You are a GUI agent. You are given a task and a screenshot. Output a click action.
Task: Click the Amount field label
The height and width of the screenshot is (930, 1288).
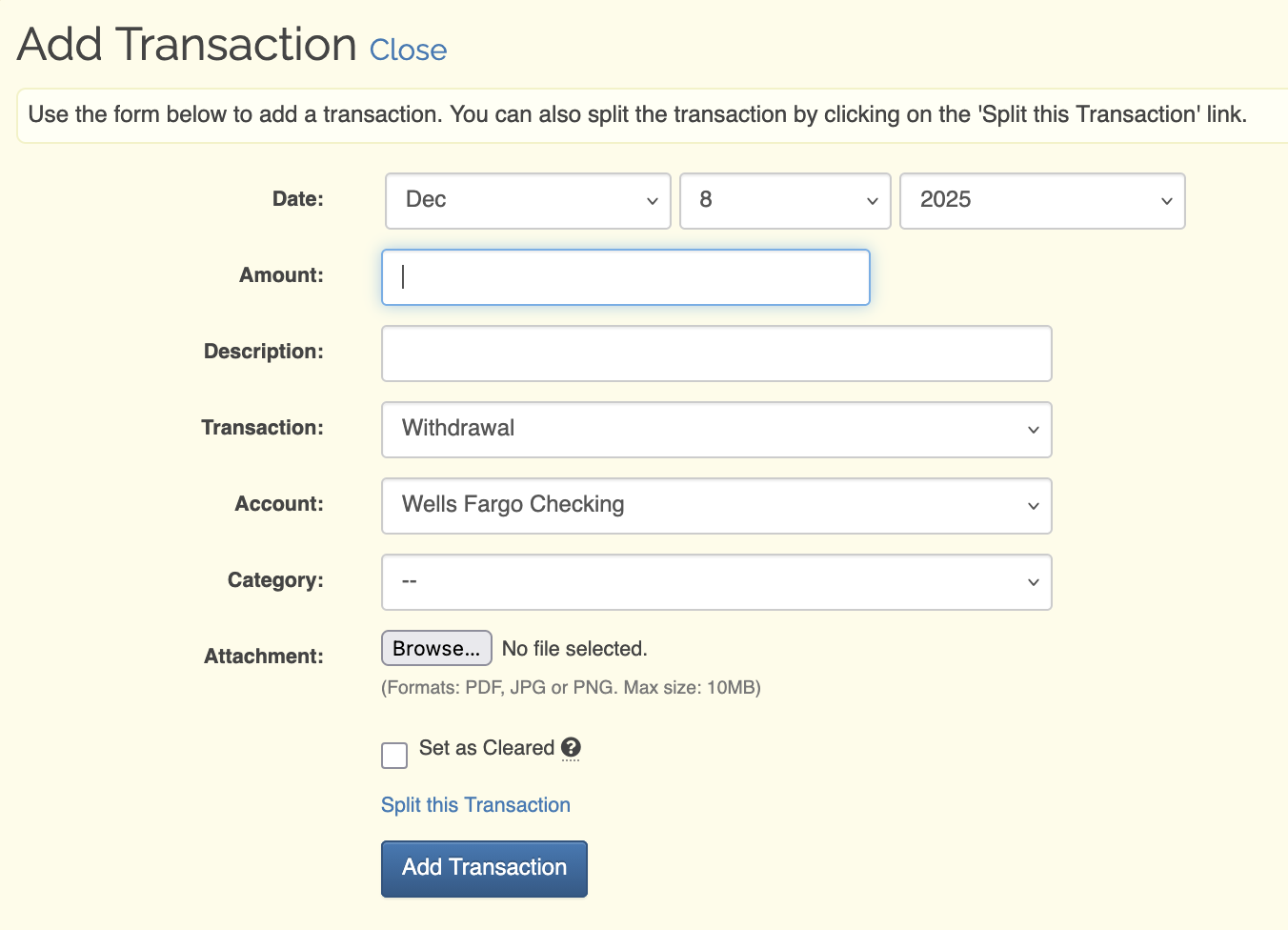281,275
